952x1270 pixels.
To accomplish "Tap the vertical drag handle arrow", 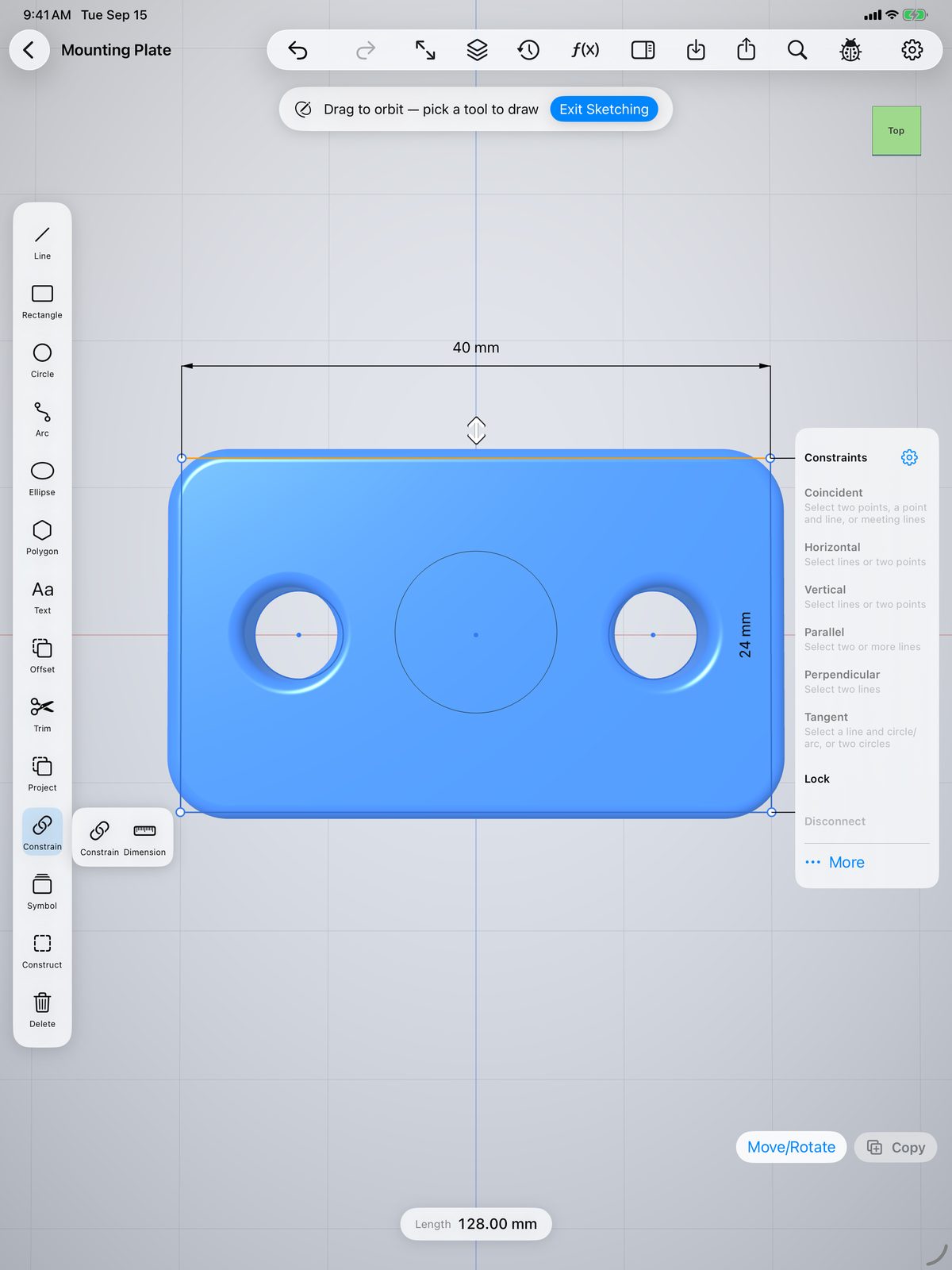I will pyautogui.click(x=476, y=431).
